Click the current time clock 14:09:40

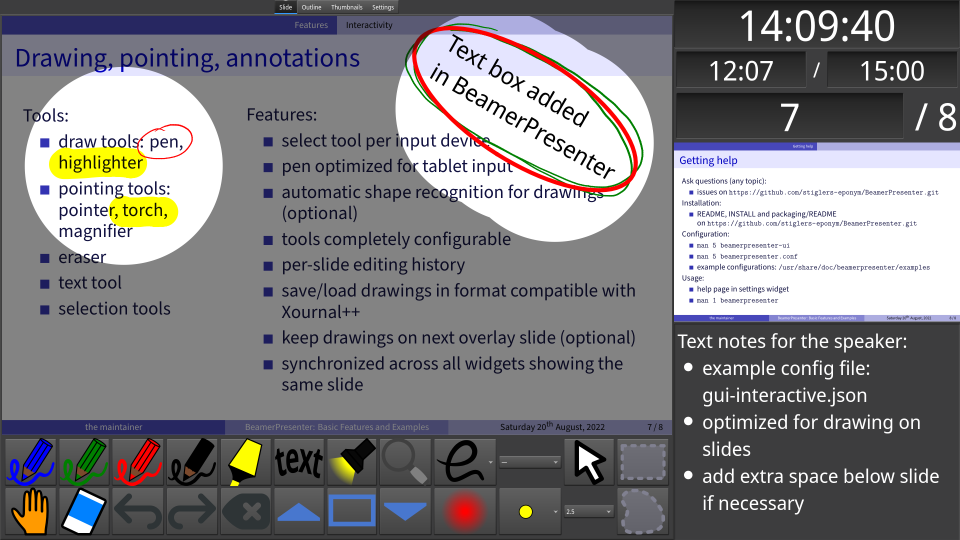(x=817, y=26)
